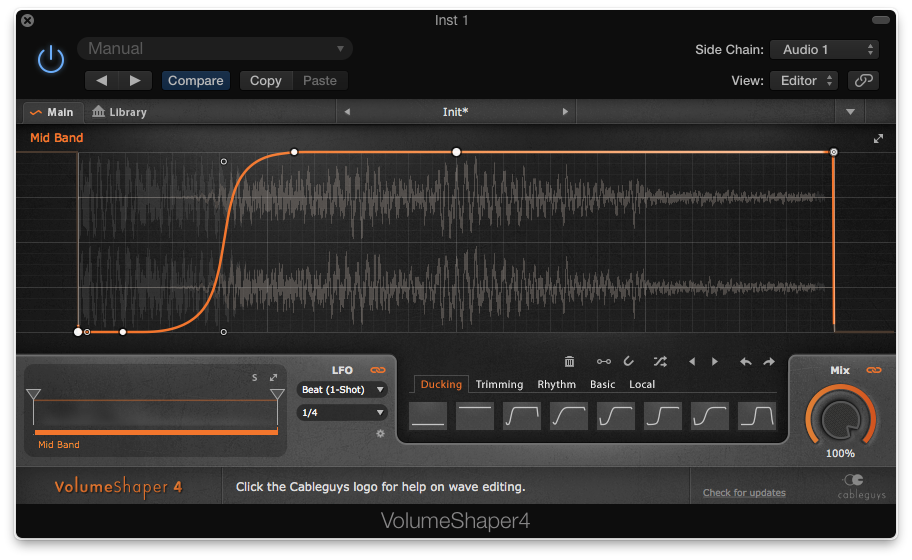The image size is (912, 560).
Task: Open help via Cableguys logo
Action: point(861,487)
